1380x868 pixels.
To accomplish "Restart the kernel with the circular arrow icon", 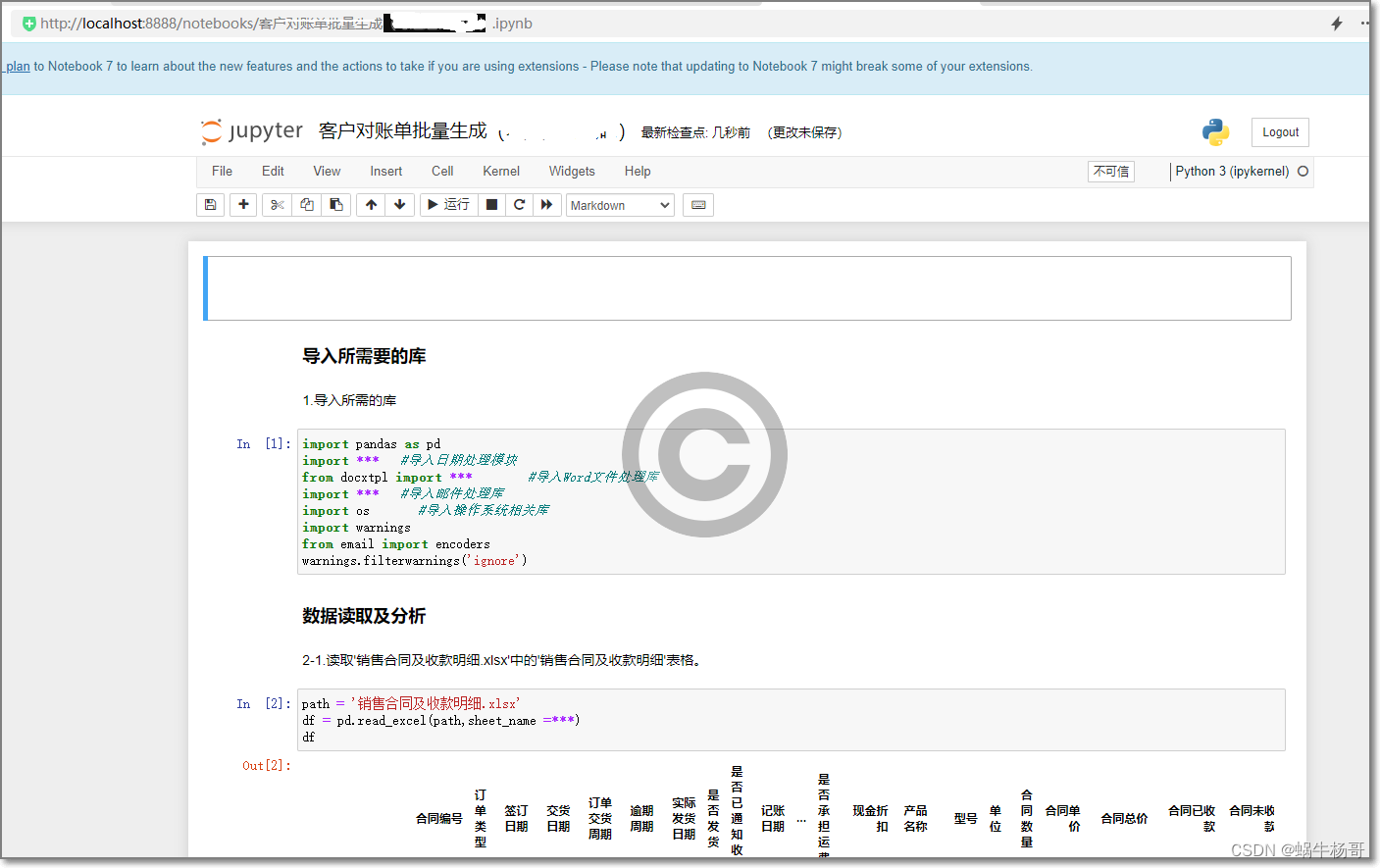I will click(x=520, y=205).
